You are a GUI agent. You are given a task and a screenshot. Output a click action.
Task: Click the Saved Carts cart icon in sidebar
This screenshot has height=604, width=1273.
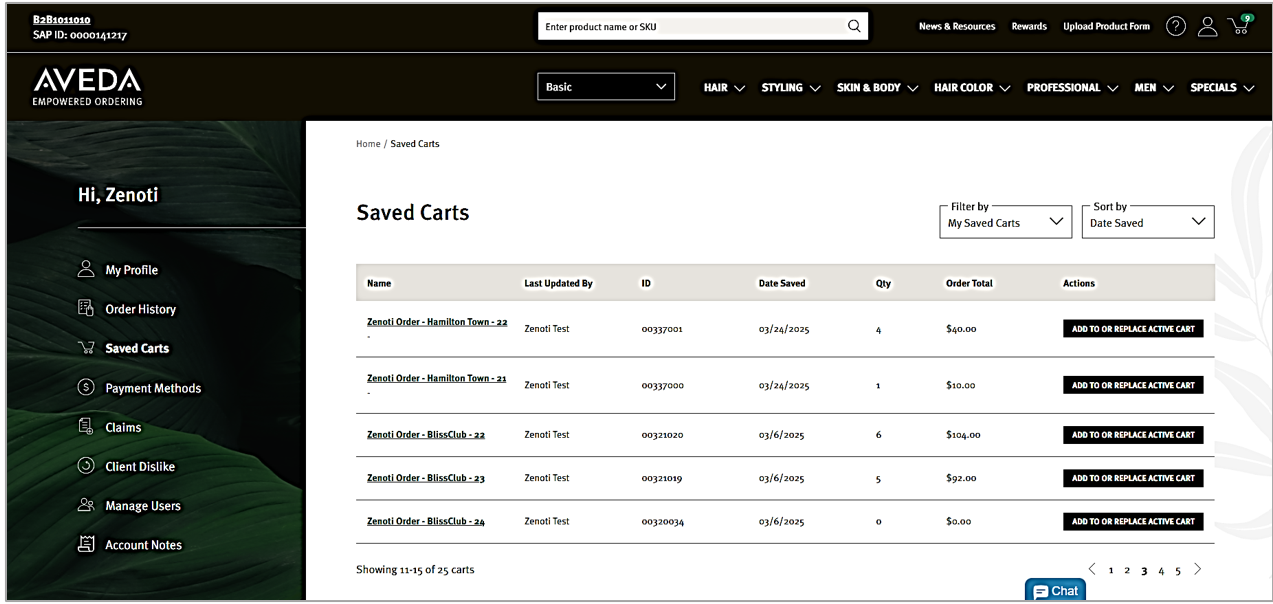pos(86,348)
